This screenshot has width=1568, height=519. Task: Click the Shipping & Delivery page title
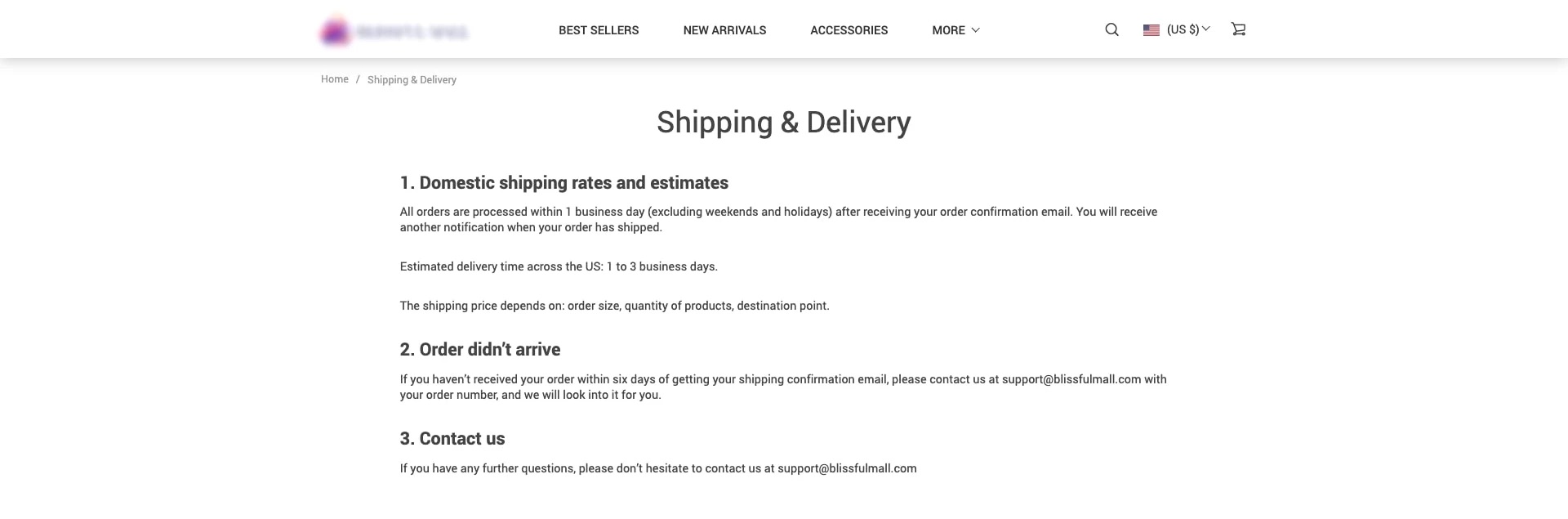(784, 123)
